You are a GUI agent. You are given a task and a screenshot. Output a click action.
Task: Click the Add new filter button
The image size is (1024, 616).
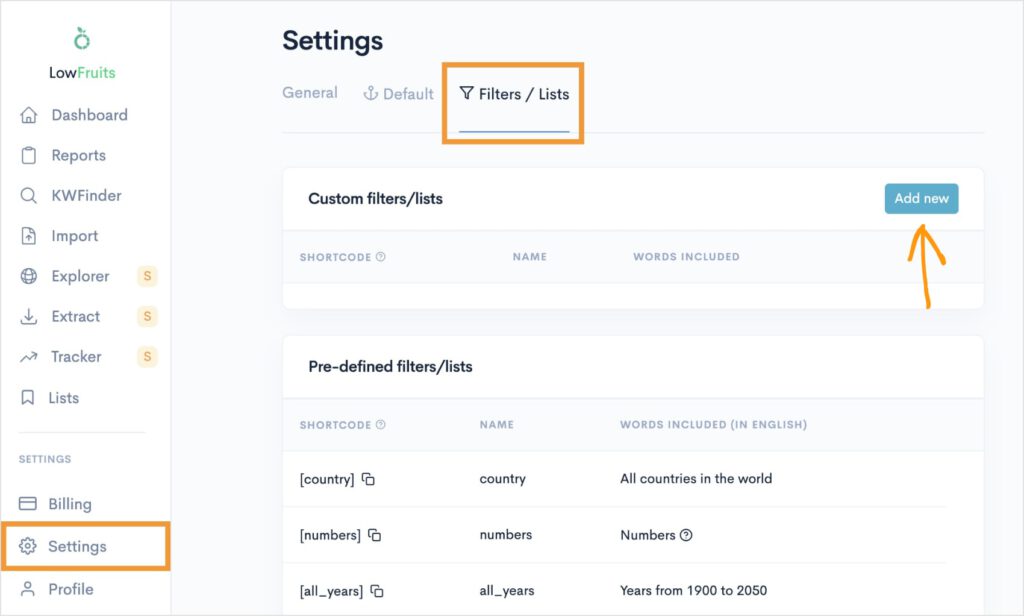(921, 199)
